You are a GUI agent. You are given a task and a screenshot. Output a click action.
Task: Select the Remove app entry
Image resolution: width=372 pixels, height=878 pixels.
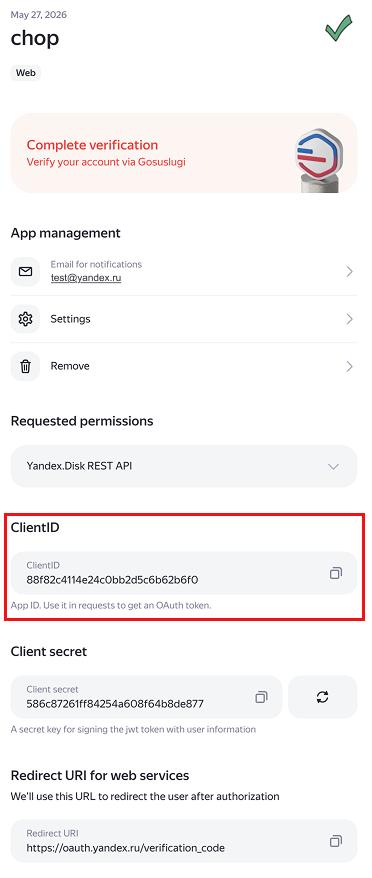click(x=184, y=366)
